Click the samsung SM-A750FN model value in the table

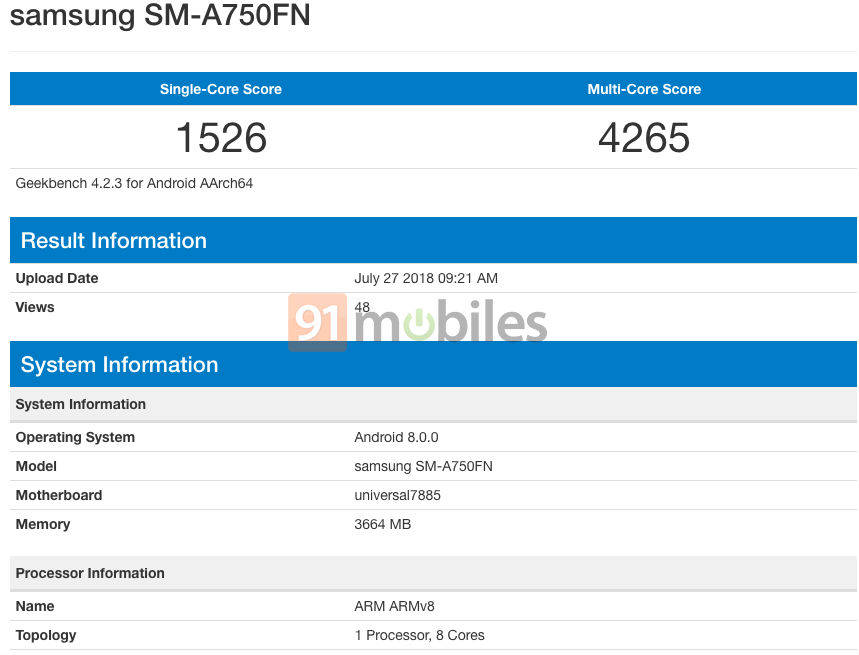pos(423,466)
